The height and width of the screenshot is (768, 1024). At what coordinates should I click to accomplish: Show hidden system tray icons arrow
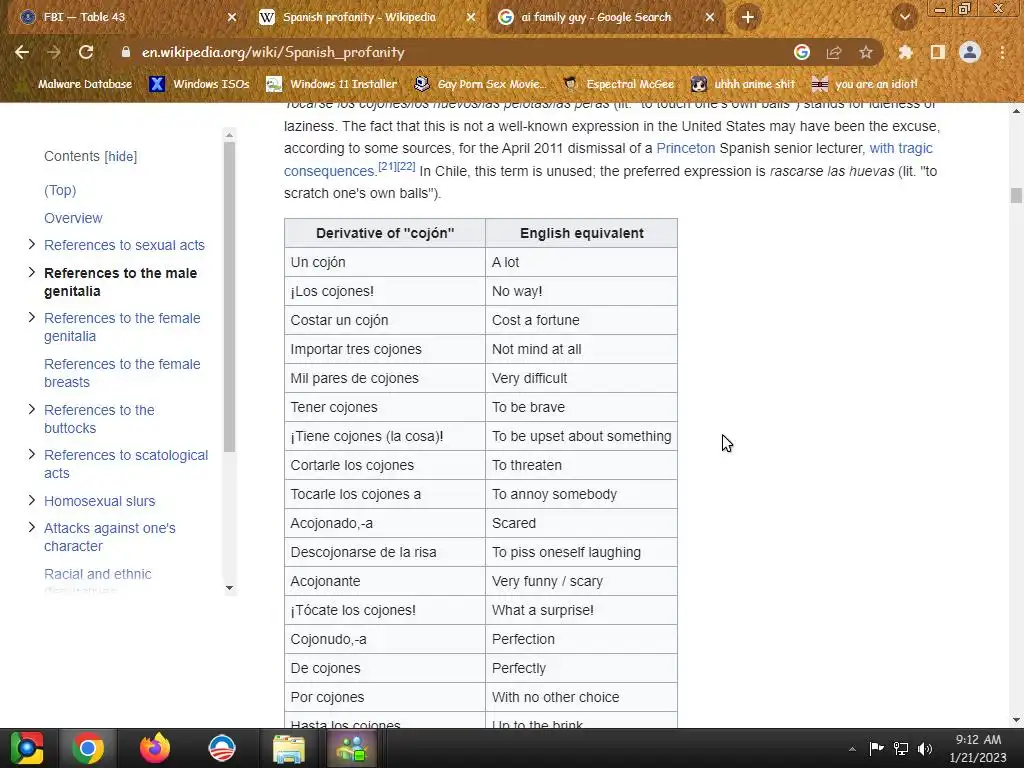pyautogui.click(x=852, y=749)
